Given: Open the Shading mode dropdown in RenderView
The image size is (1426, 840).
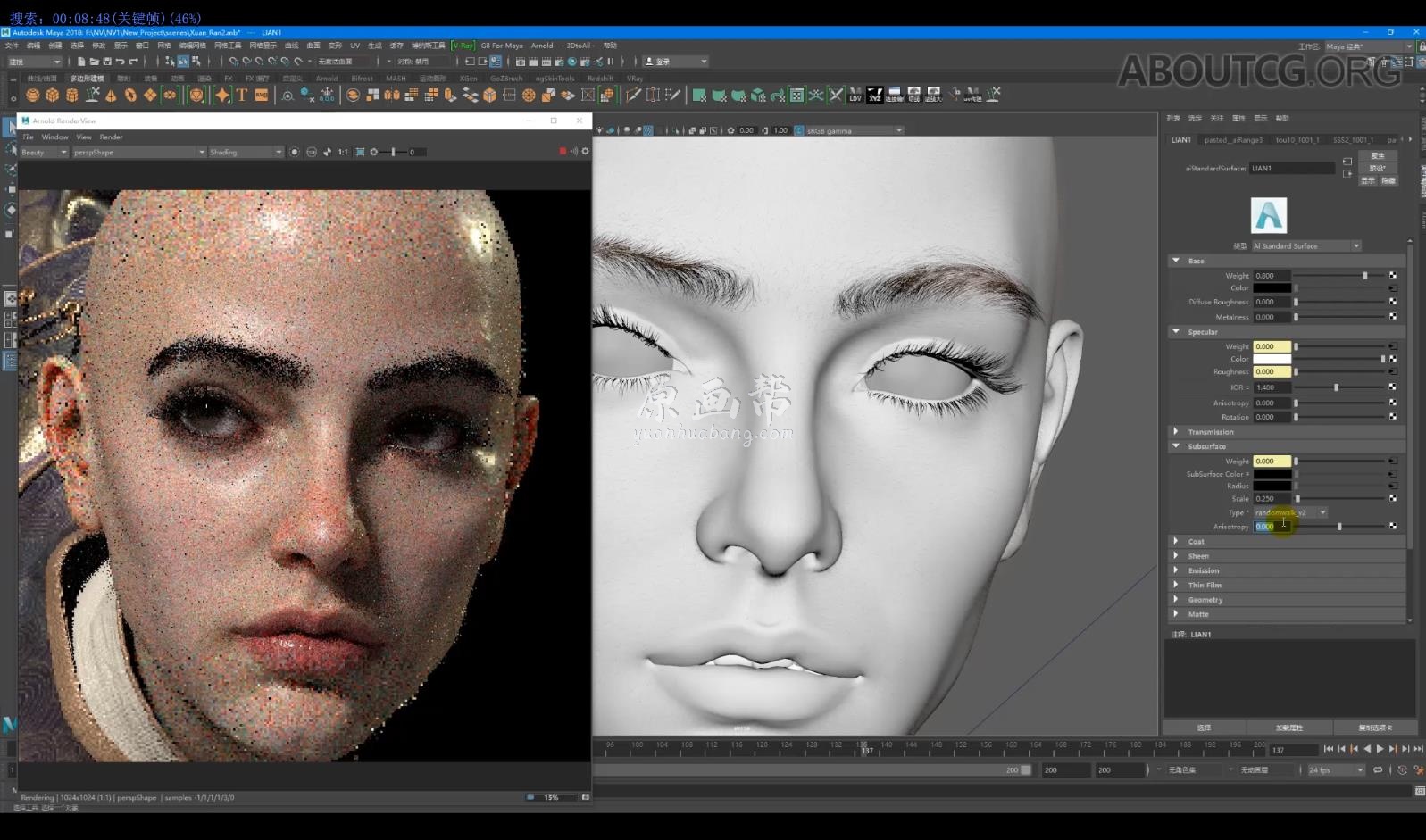Looking at the screenshot, I should tap(246, 152).
